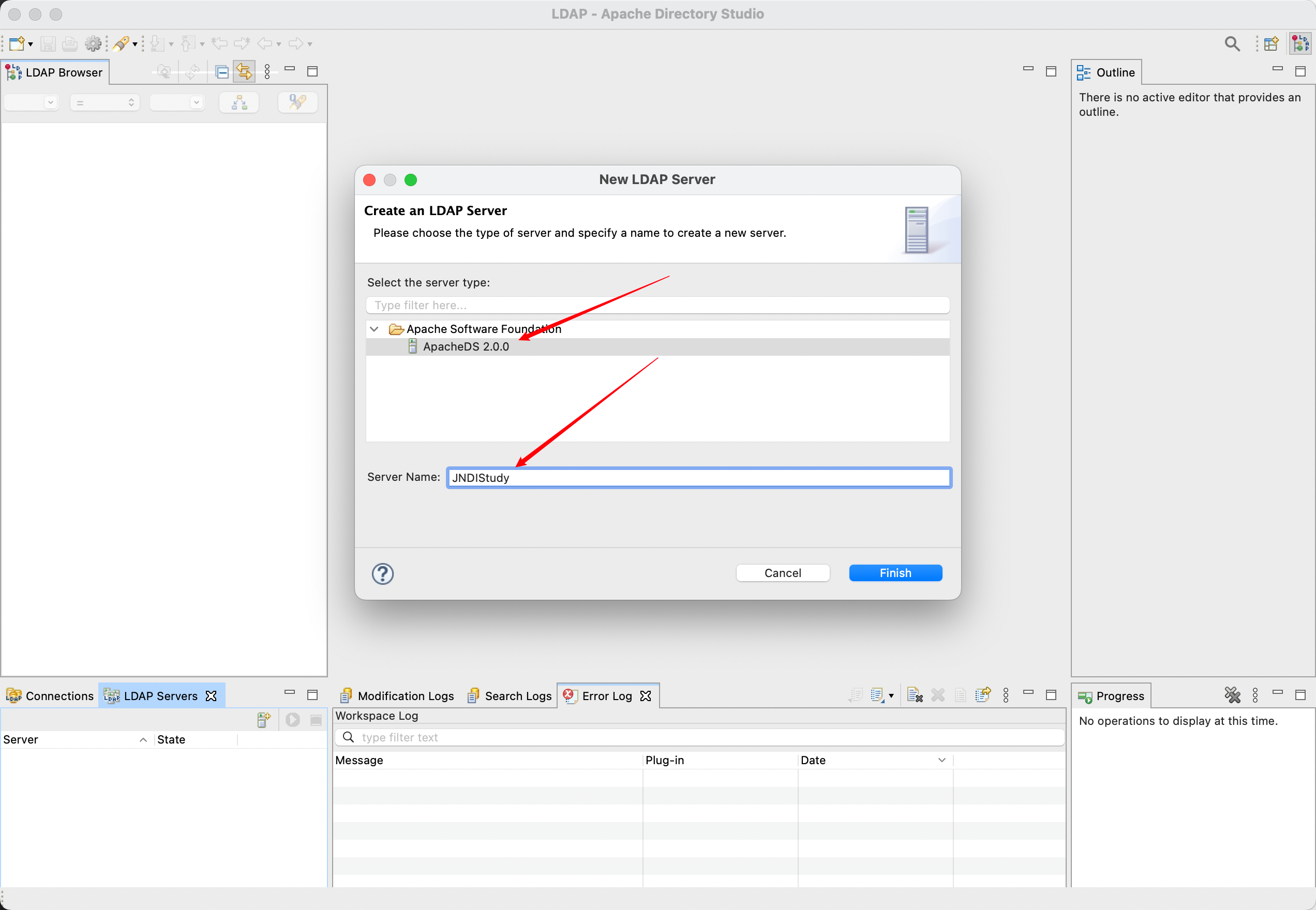Switch to the Search Logs tab
1316x910 pixels.
(510, 695)
